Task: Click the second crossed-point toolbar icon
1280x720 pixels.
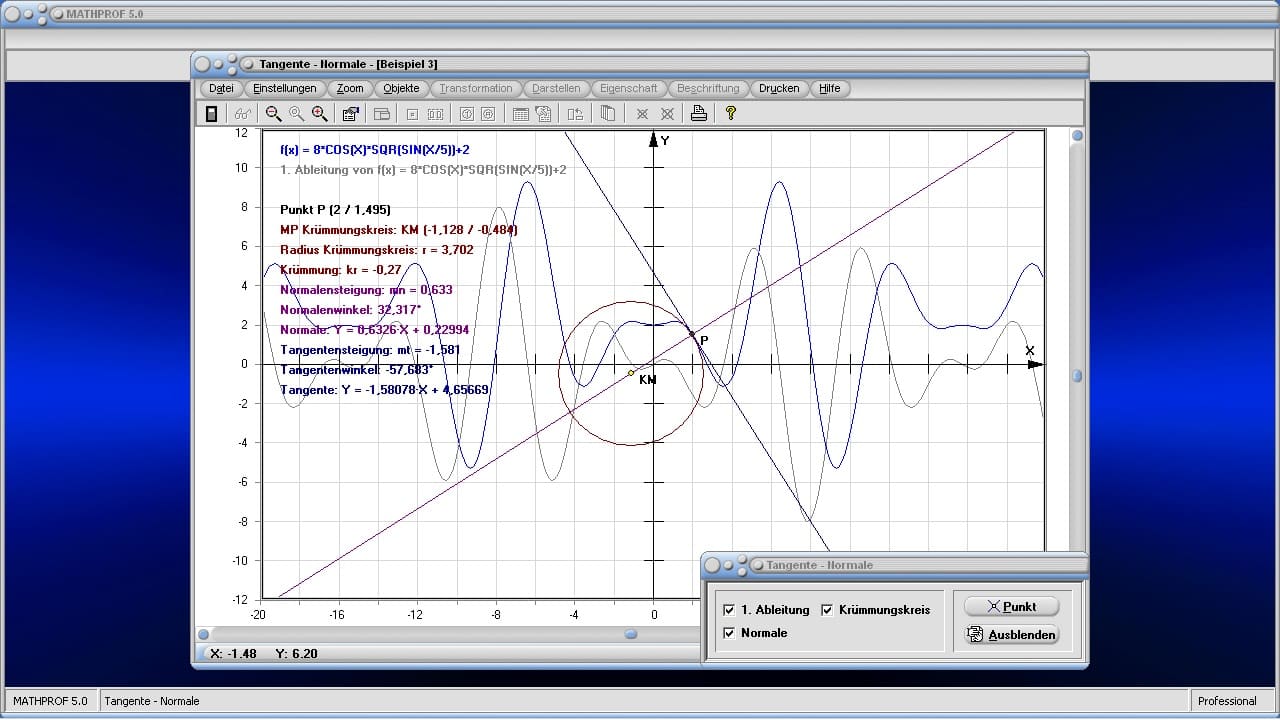Action: click(667, 114)
